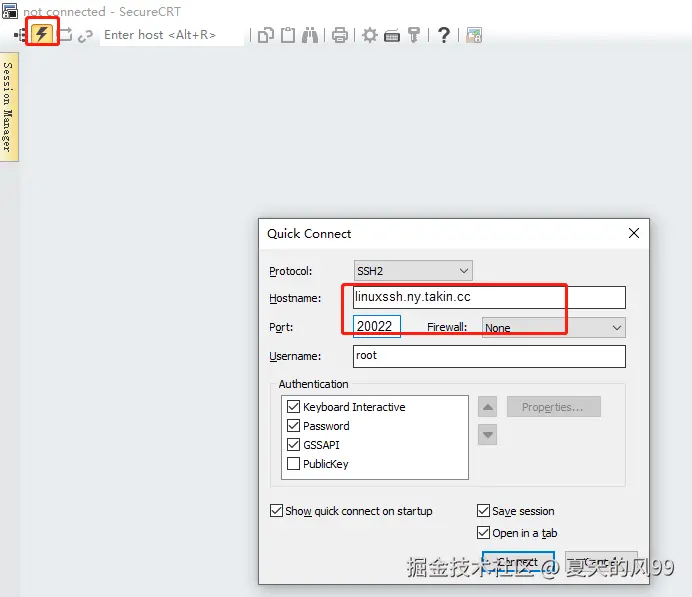Click the Username: label
Screen dimensions: 692x597
click(x=295, y=356)
